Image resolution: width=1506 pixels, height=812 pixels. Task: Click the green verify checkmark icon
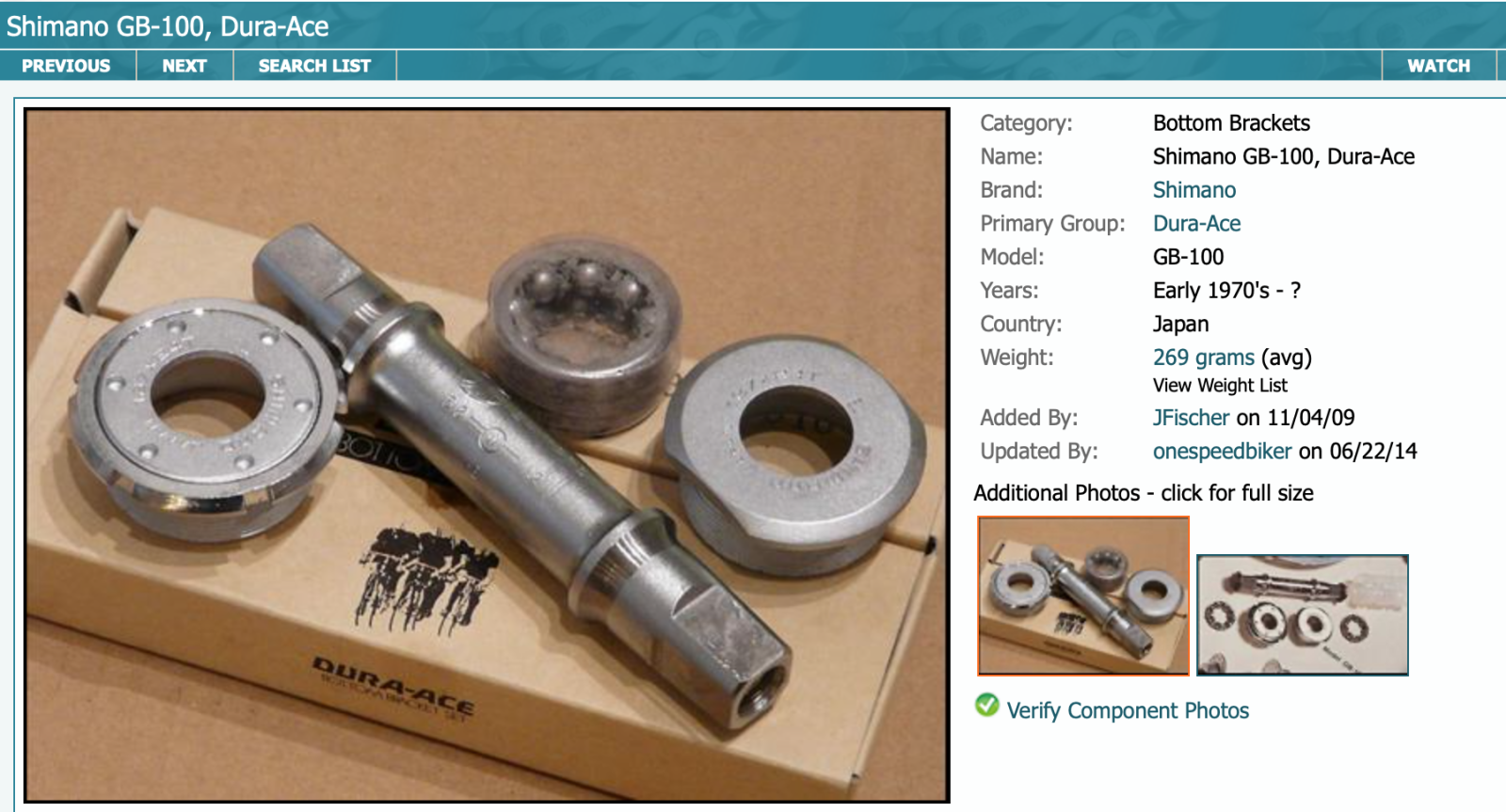987,705
